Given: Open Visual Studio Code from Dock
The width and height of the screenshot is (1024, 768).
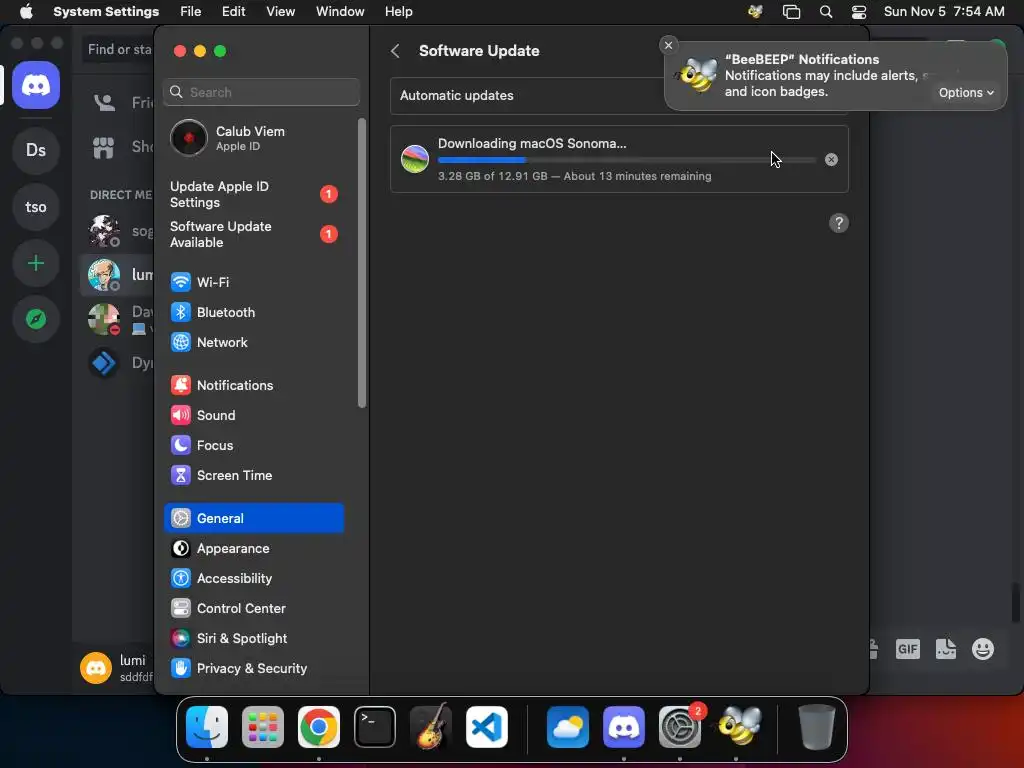Looking at the screenshot, I should coord(487,727).
